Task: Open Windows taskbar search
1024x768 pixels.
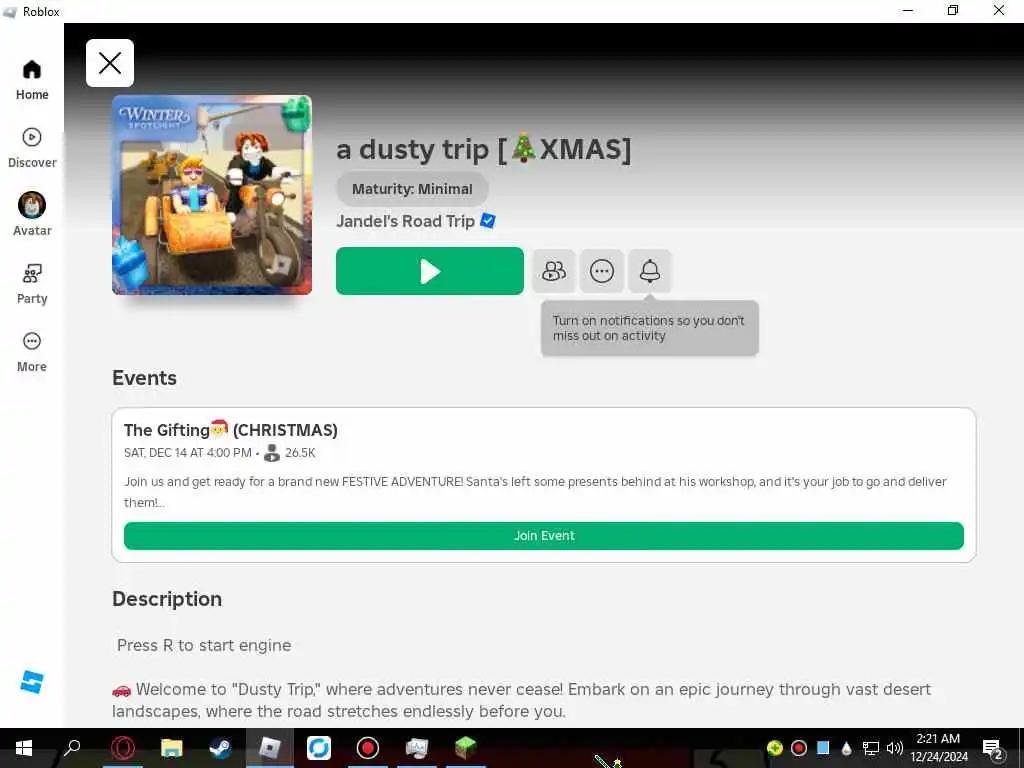Action: (x=72, y=748)
